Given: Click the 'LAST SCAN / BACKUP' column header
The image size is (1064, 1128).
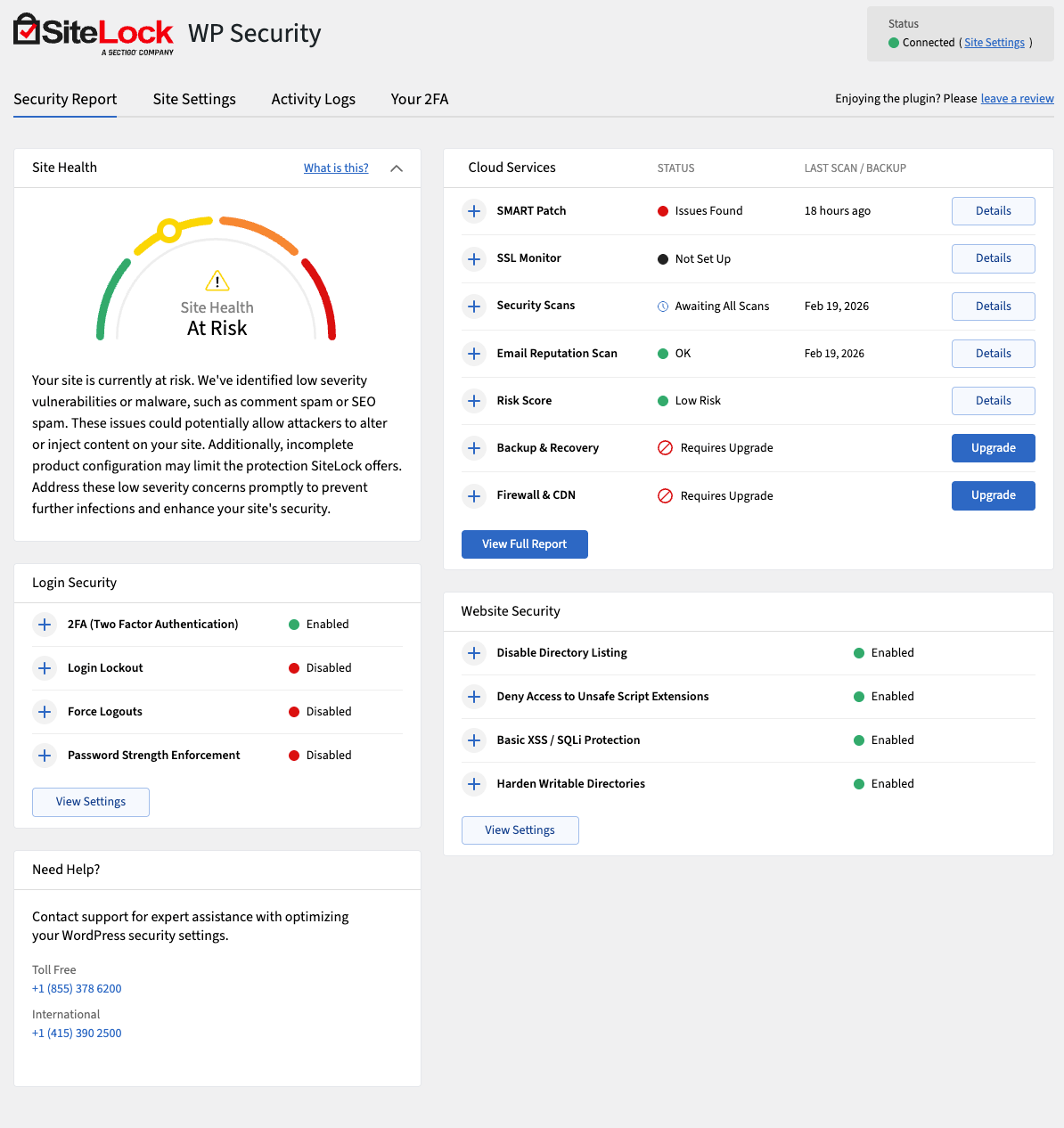Looking at the screenshot, I should coord(855,168).
